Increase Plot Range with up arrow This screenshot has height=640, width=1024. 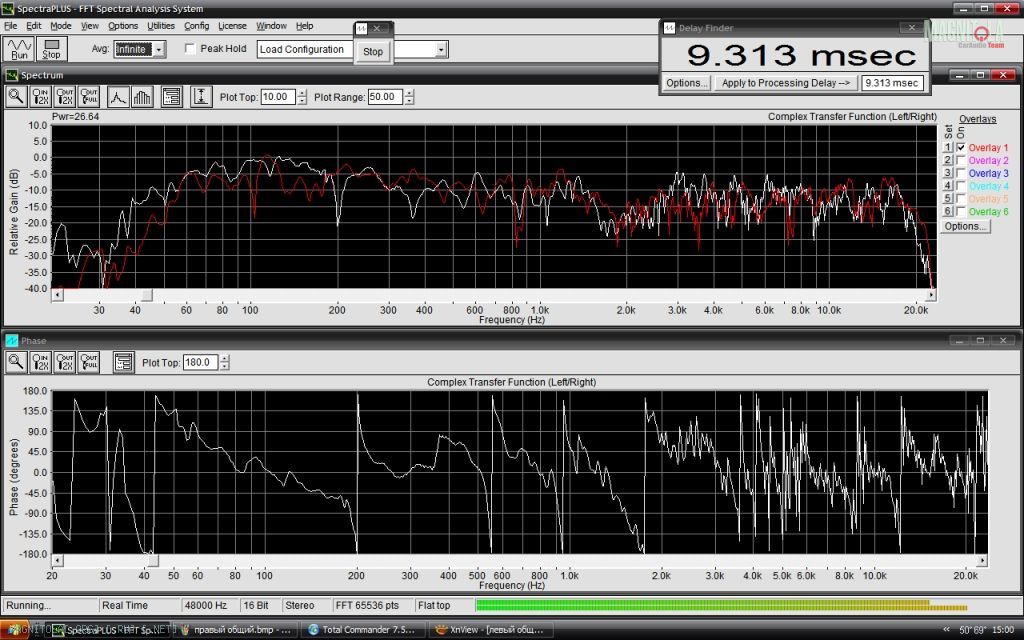[409, 93]
